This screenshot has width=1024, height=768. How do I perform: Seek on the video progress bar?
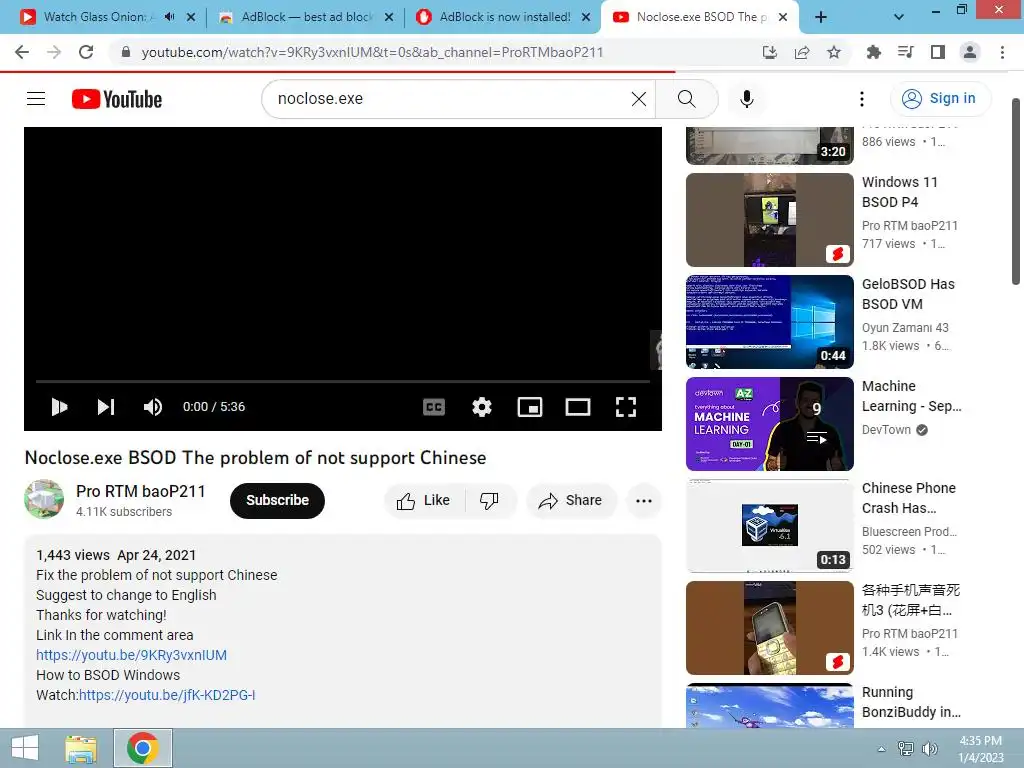tap(343, 381)
